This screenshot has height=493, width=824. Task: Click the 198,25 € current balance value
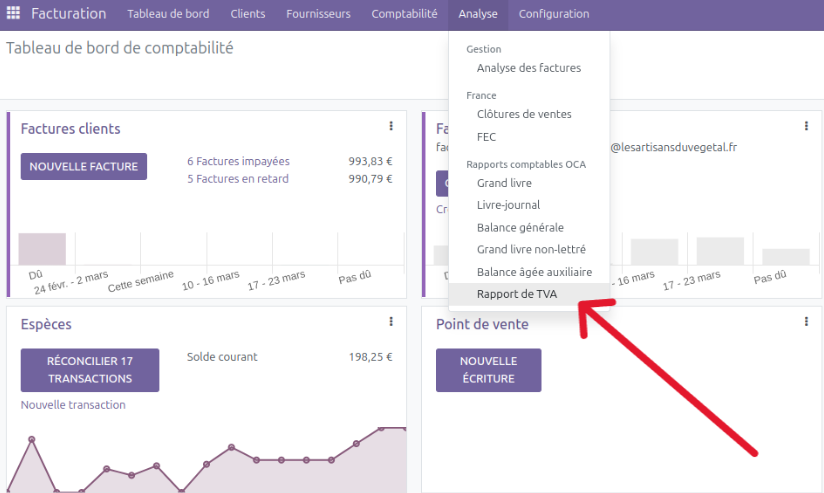tap(370, 357)
